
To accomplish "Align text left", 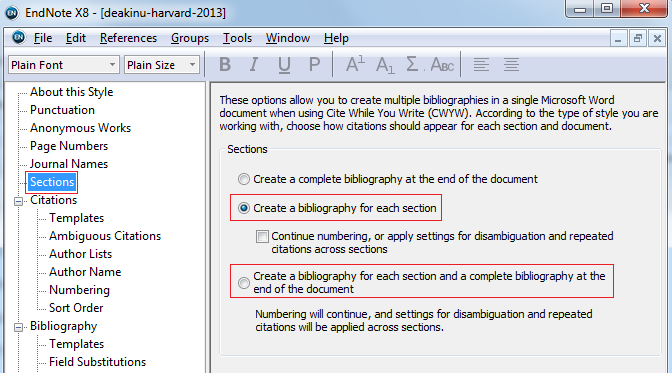I will (481, 65).
